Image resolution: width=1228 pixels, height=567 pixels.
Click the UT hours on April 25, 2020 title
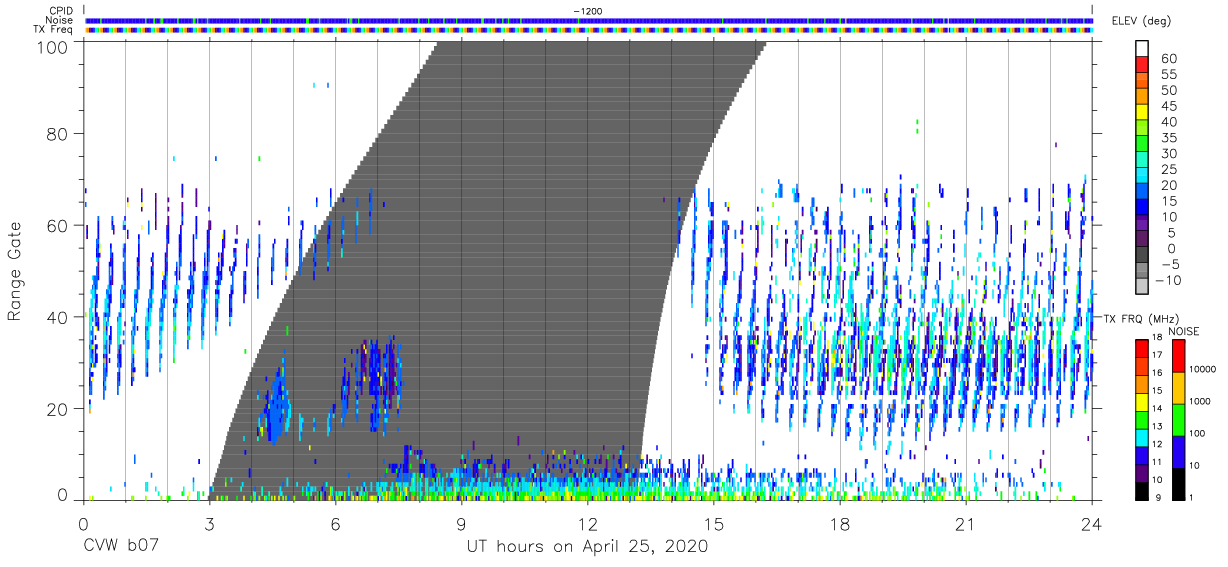587,546
